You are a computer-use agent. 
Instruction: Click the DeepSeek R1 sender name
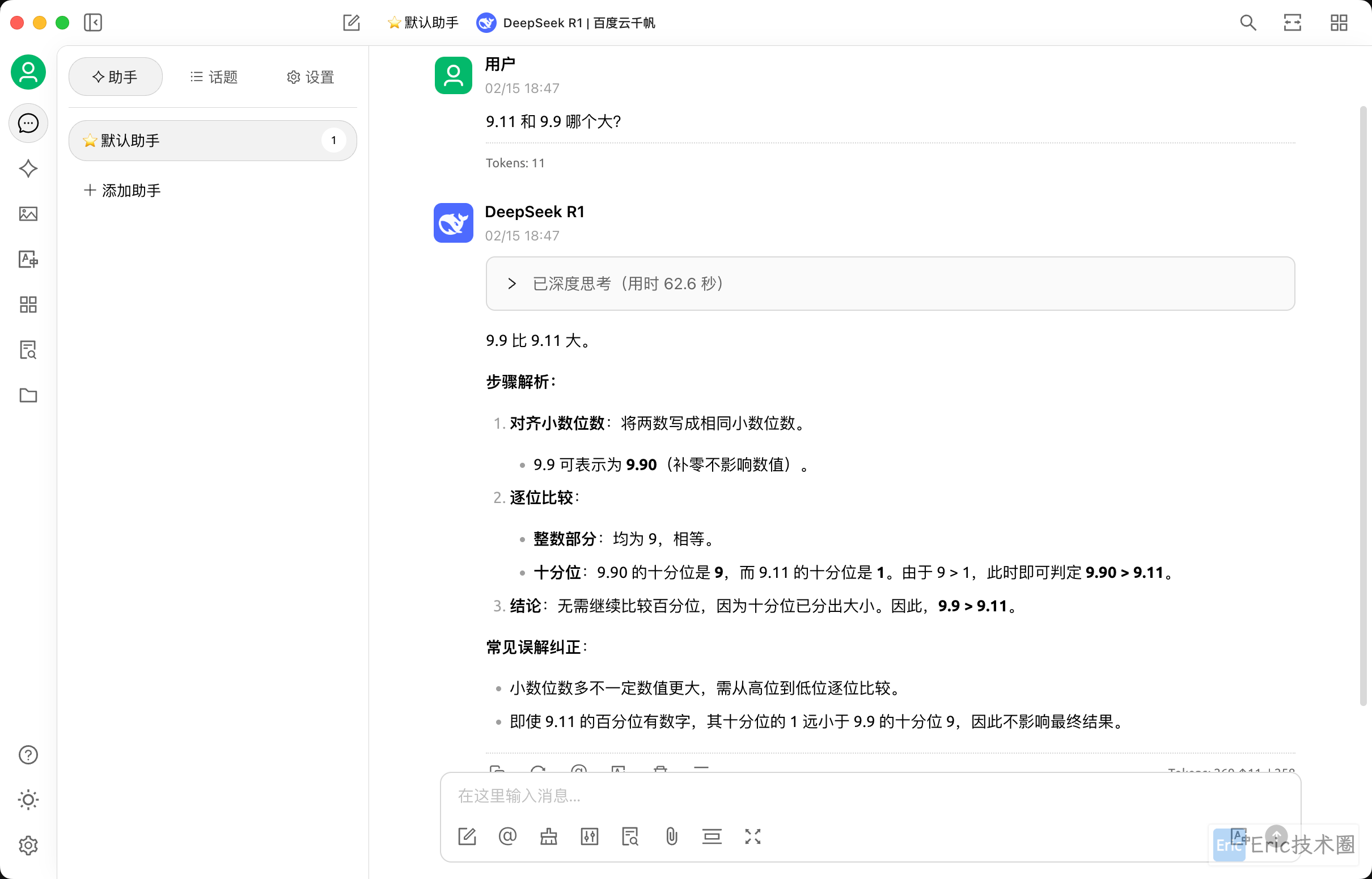(535, 212)
